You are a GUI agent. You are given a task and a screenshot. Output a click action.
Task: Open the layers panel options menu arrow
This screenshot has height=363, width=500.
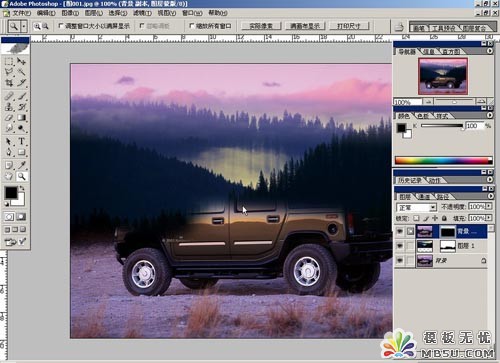(x=490, y=196)
